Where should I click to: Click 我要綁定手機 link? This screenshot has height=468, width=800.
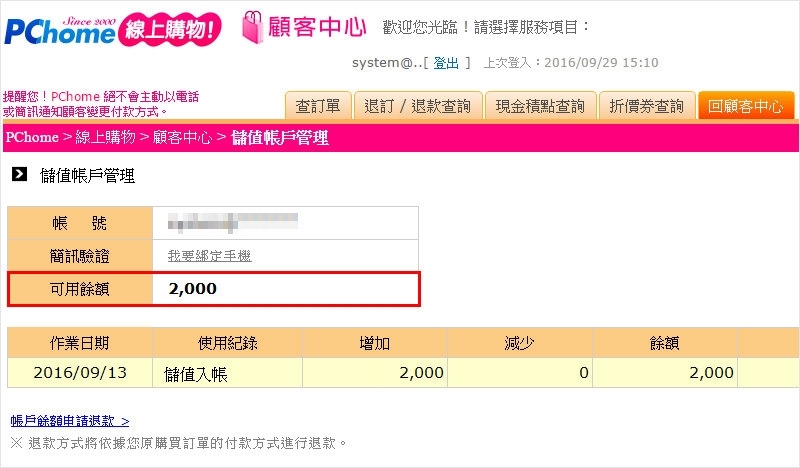(x=210, y=256)
